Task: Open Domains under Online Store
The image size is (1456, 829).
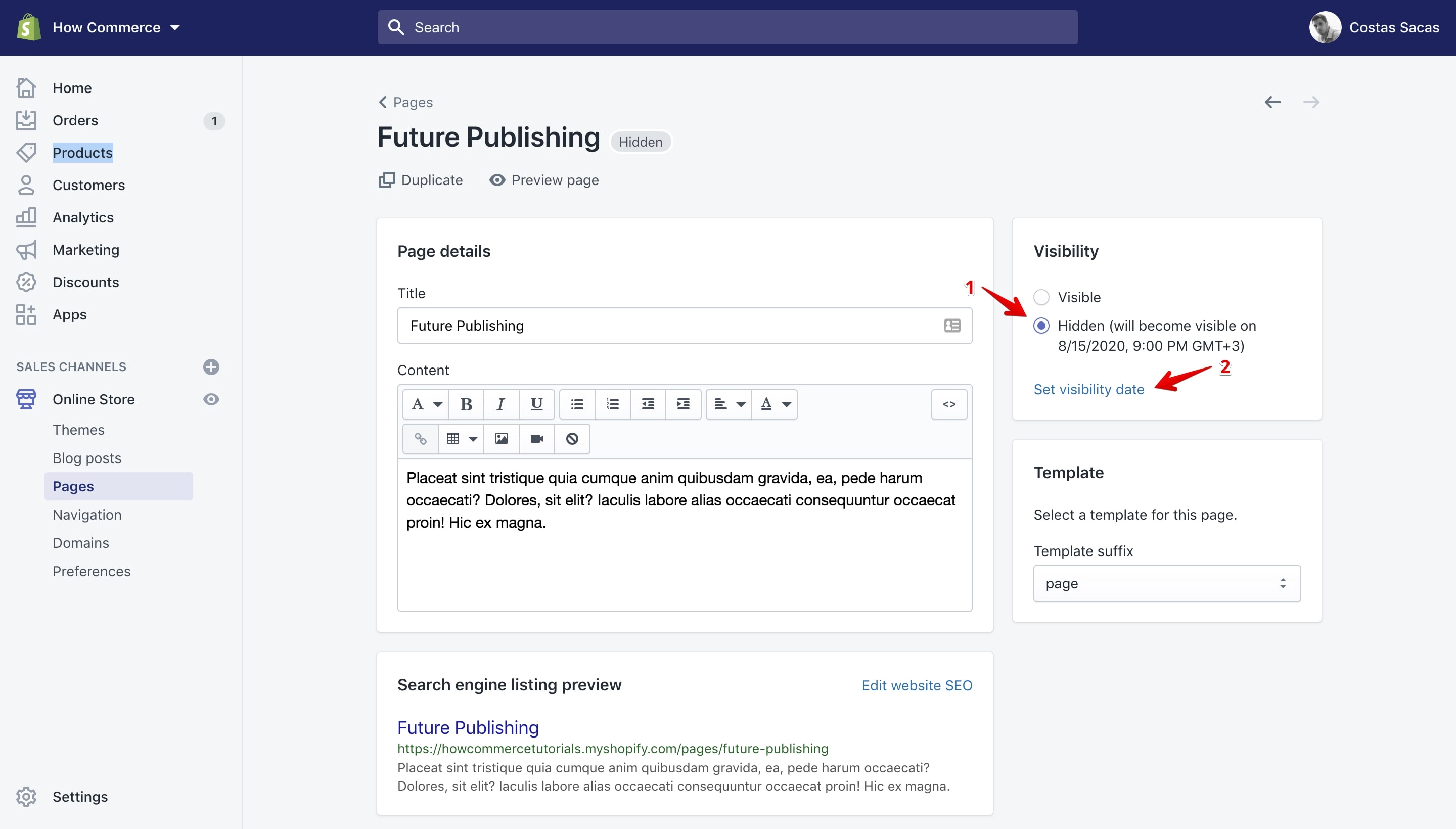Action: [x=81, y=543]
